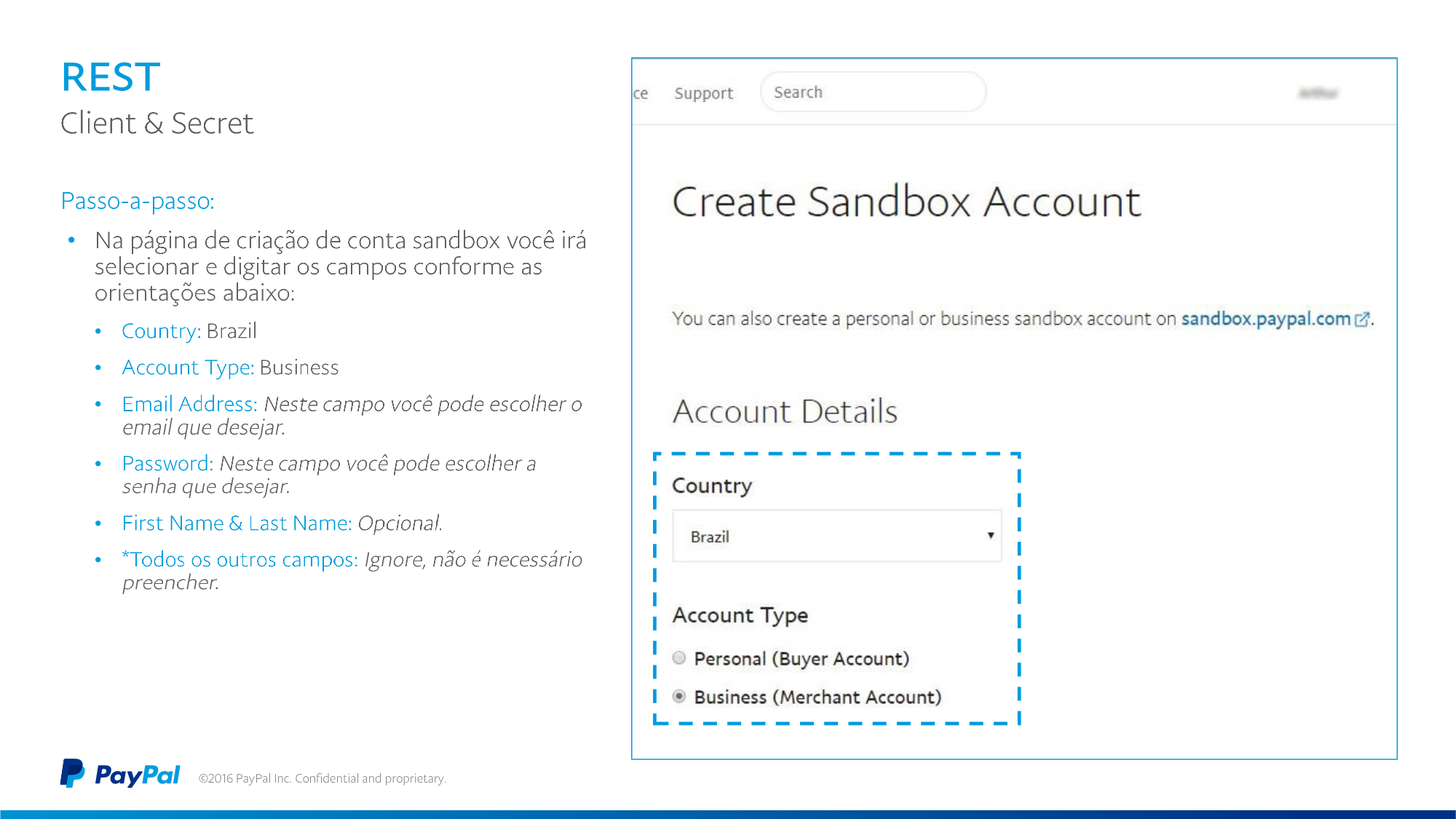Image resolution: width=1456 pixels, height=819 pixels.
Task: Click the REST slide title
Action: click(x=111, y=77)
